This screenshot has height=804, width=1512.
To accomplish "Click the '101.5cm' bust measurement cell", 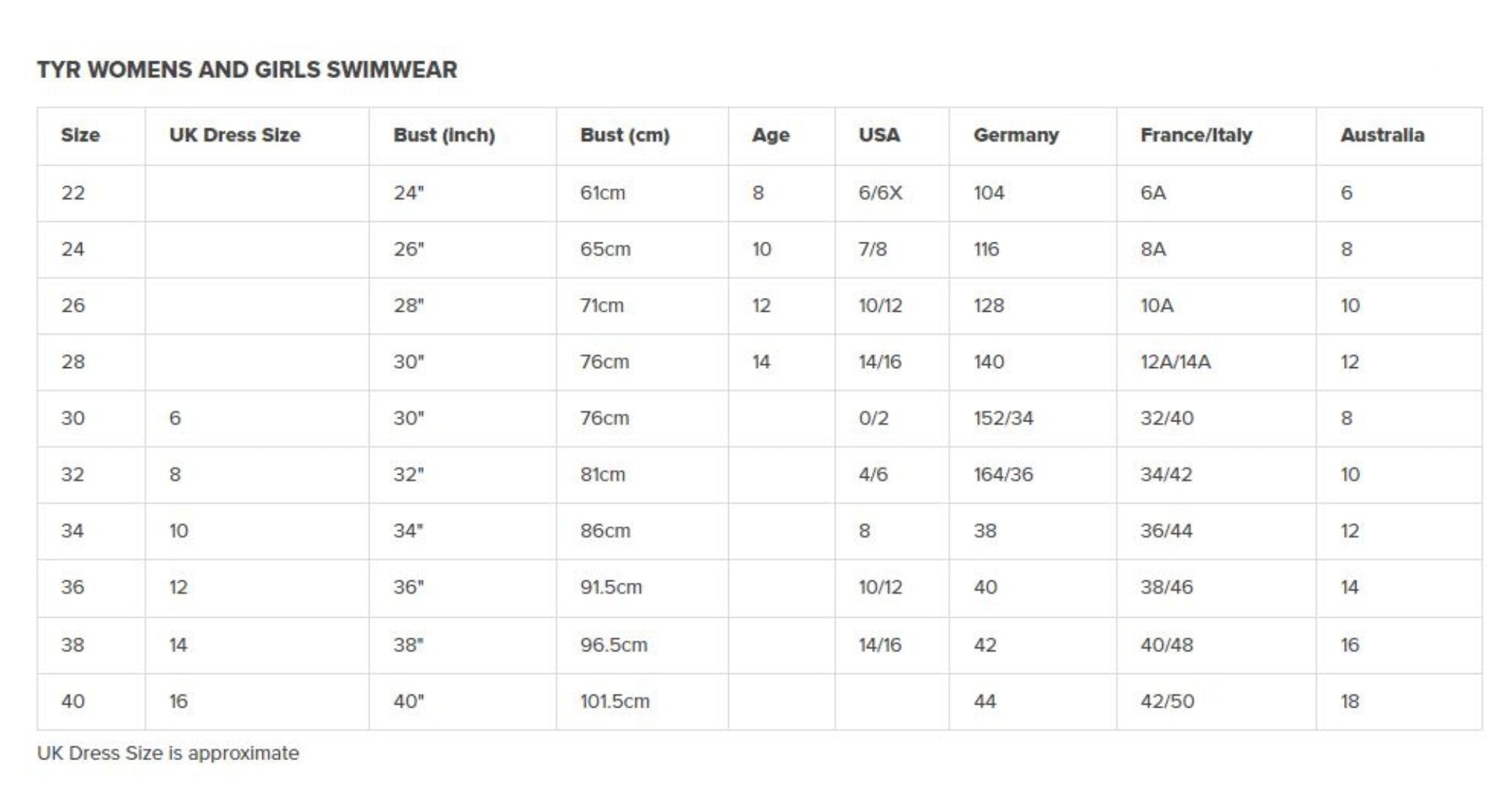I will point(614,701).
